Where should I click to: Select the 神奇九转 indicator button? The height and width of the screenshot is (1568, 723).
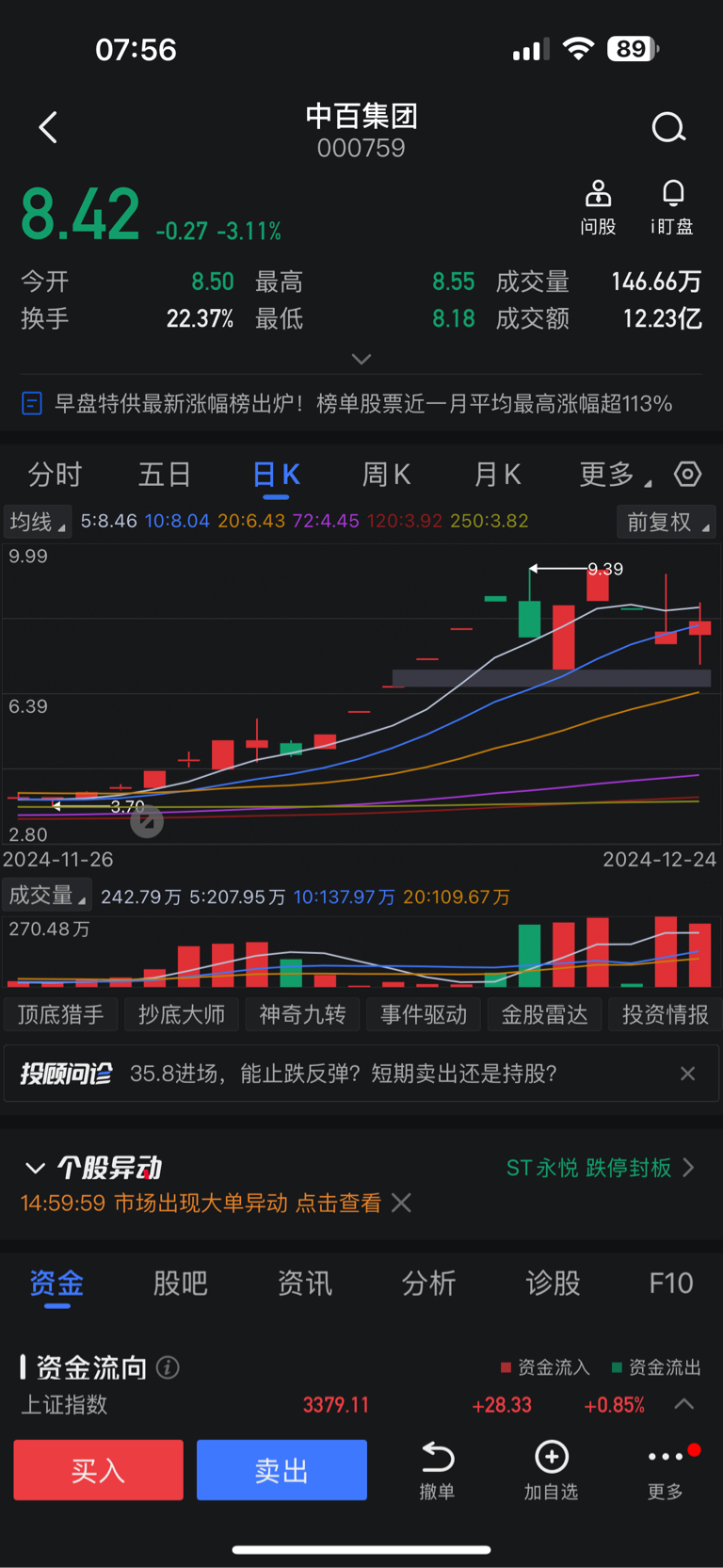click(302, 1014)
